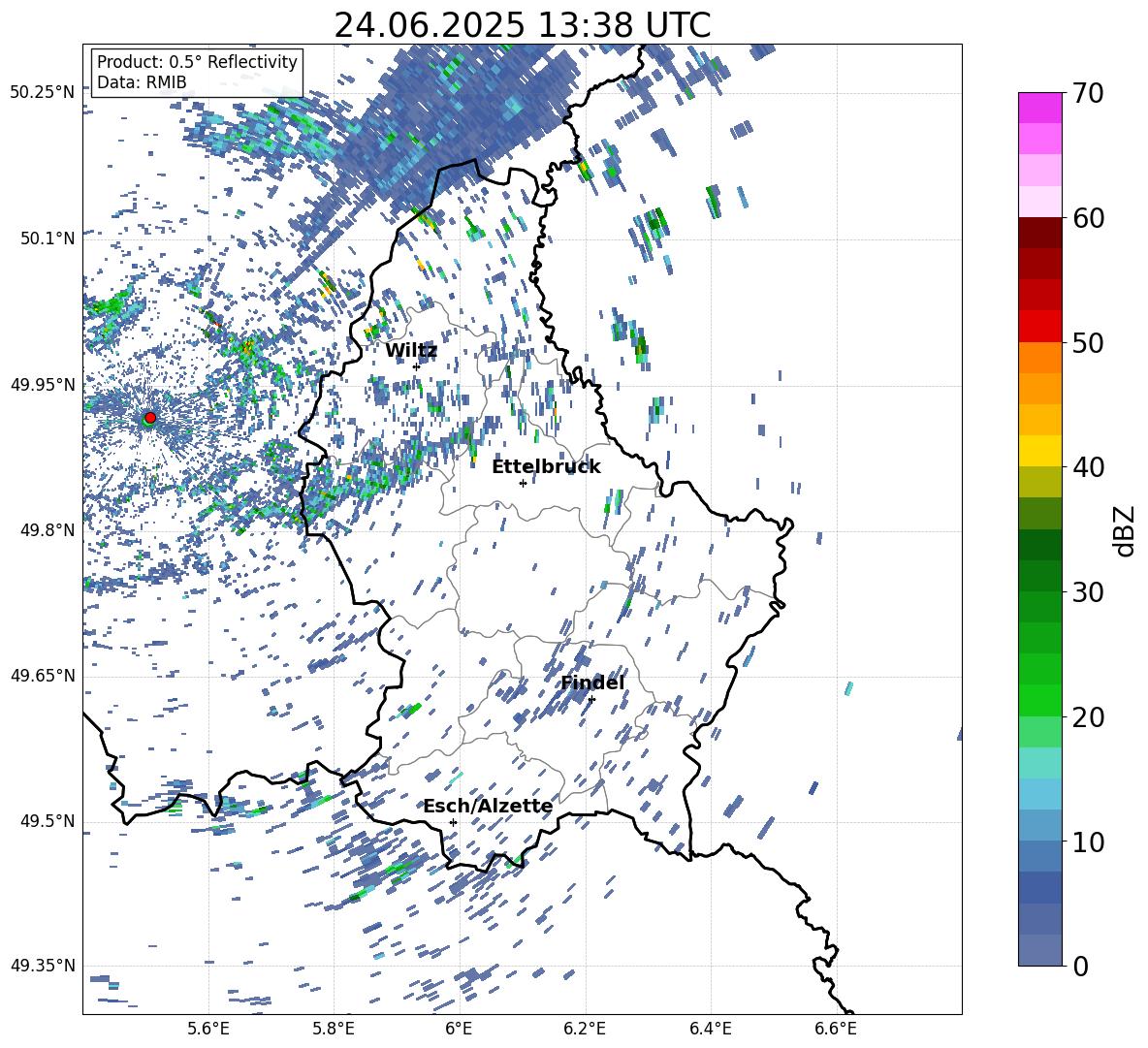Click the magenta top swatch of colorbar
This screenshot has height=1048, width=1148.
[x=1039, y=108]
